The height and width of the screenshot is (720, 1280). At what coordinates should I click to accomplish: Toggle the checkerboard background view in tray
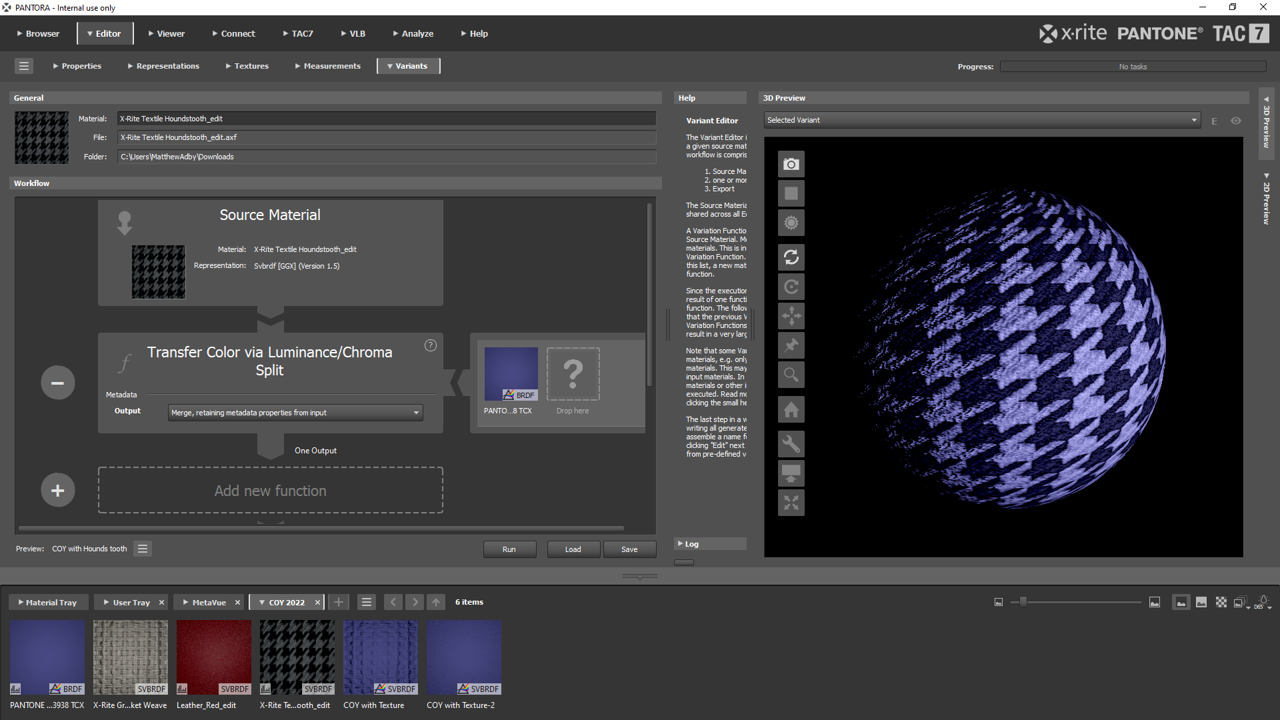(1221, 602)
